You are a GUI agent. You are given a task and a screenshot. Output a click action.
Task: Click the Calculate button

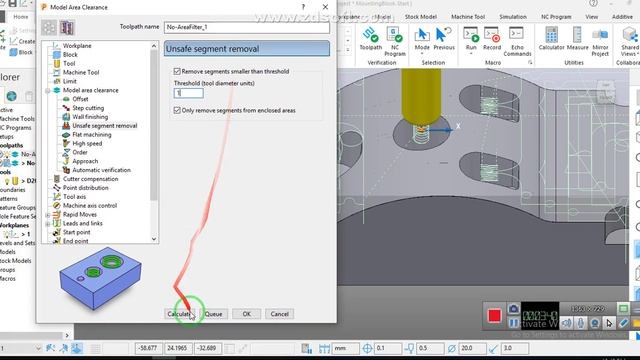[x=180, y=314]
